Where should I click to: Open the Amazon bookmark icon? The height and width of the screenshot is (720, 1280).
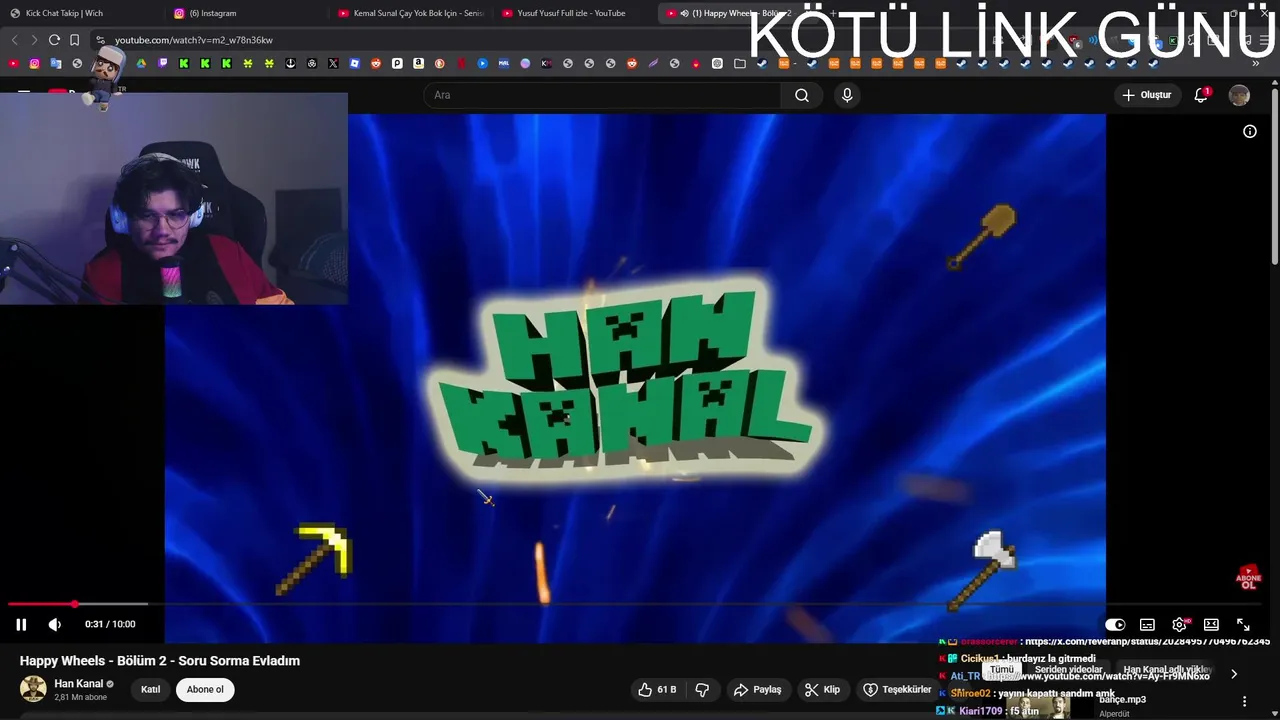pyautogui.click(x=418, y=63)
